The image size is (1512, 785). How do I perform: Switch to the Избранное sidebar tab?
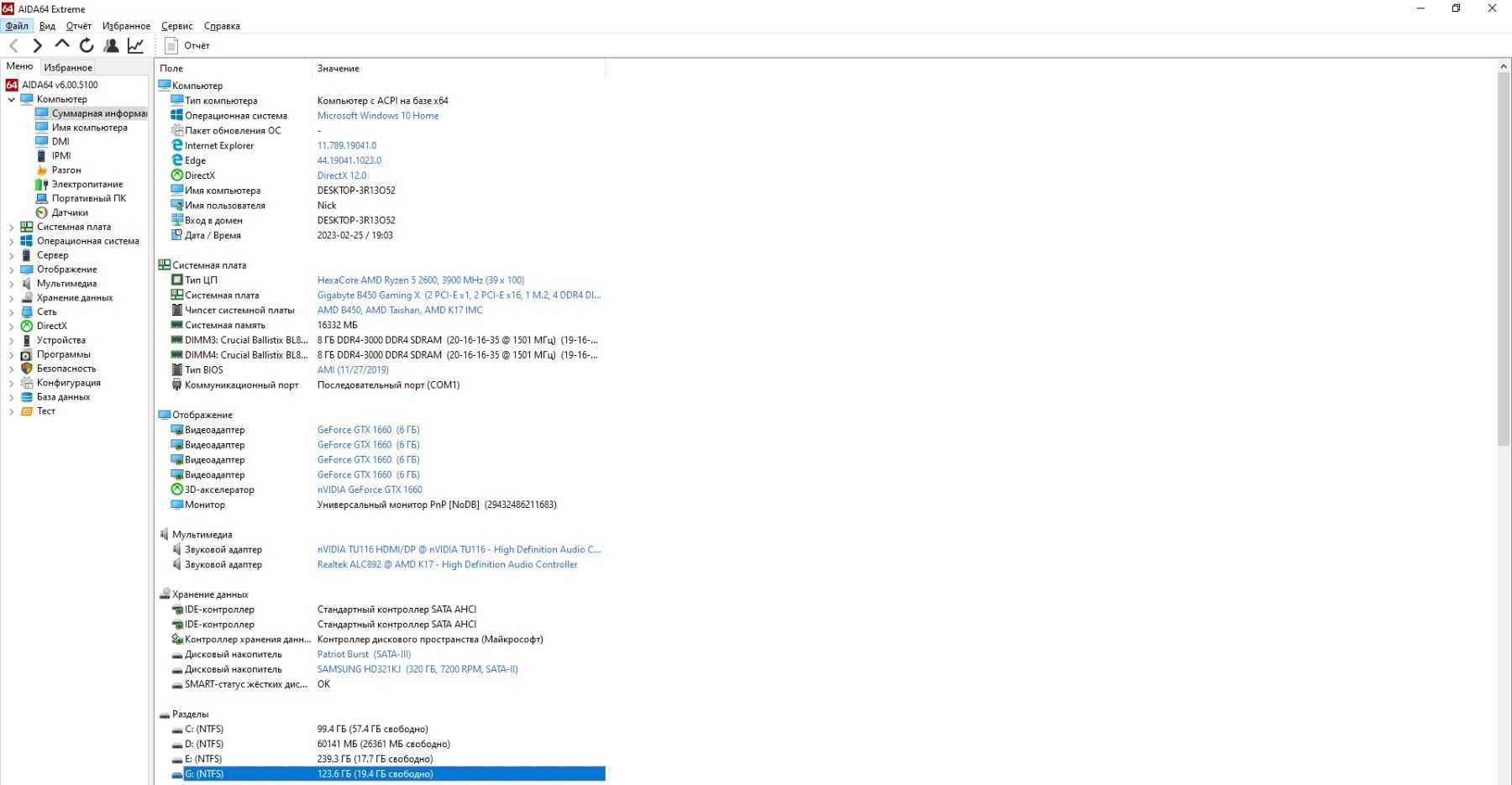[x=68, y=67]
